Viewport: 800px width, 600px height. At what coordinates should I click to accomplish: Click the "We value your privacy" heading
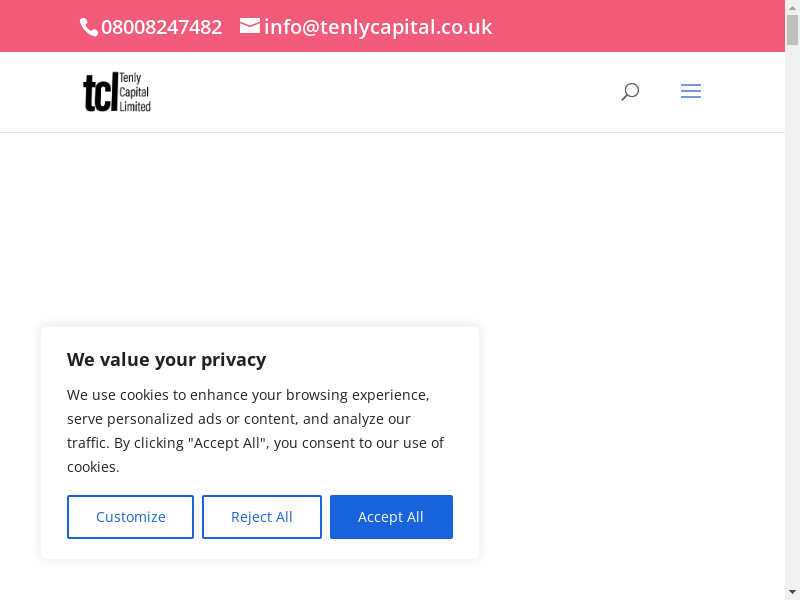click(x=166, y=360)
